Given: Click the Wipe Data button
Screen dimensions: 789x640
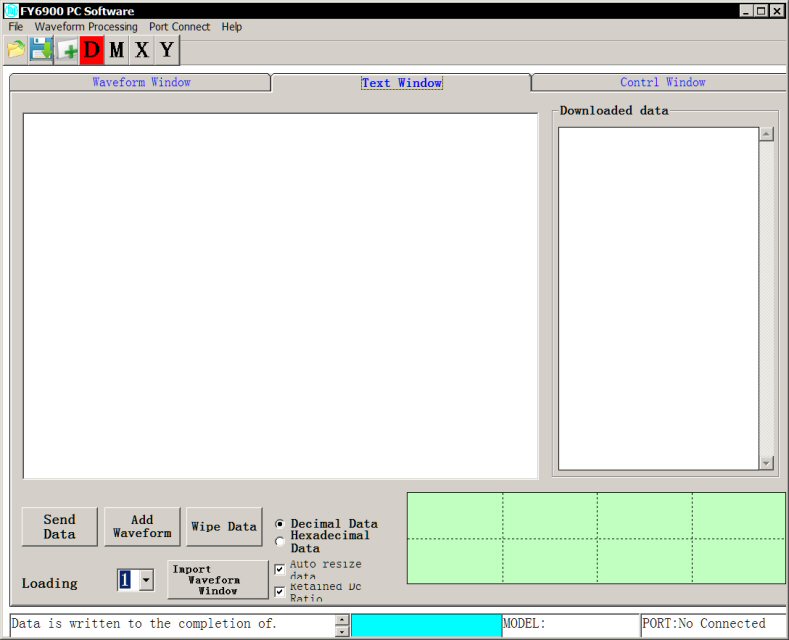Looking at the screenshot, I should tap(224, 526).
